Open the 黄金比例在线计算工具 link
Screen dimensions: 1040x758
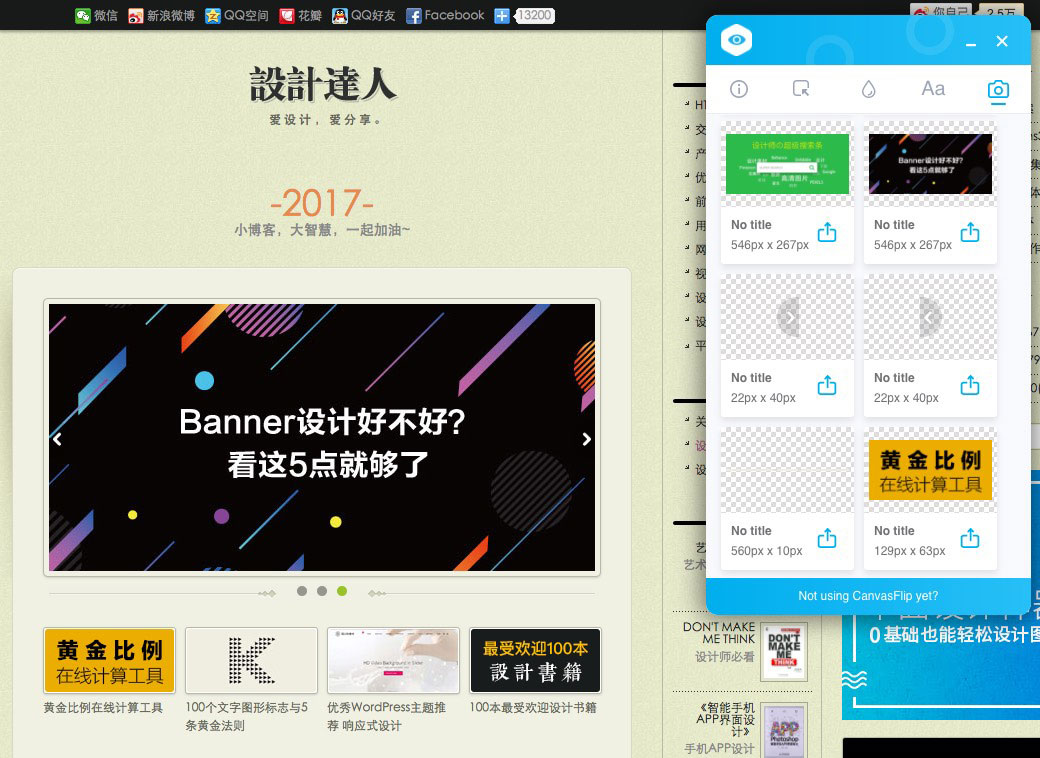[x=103, y=708]
